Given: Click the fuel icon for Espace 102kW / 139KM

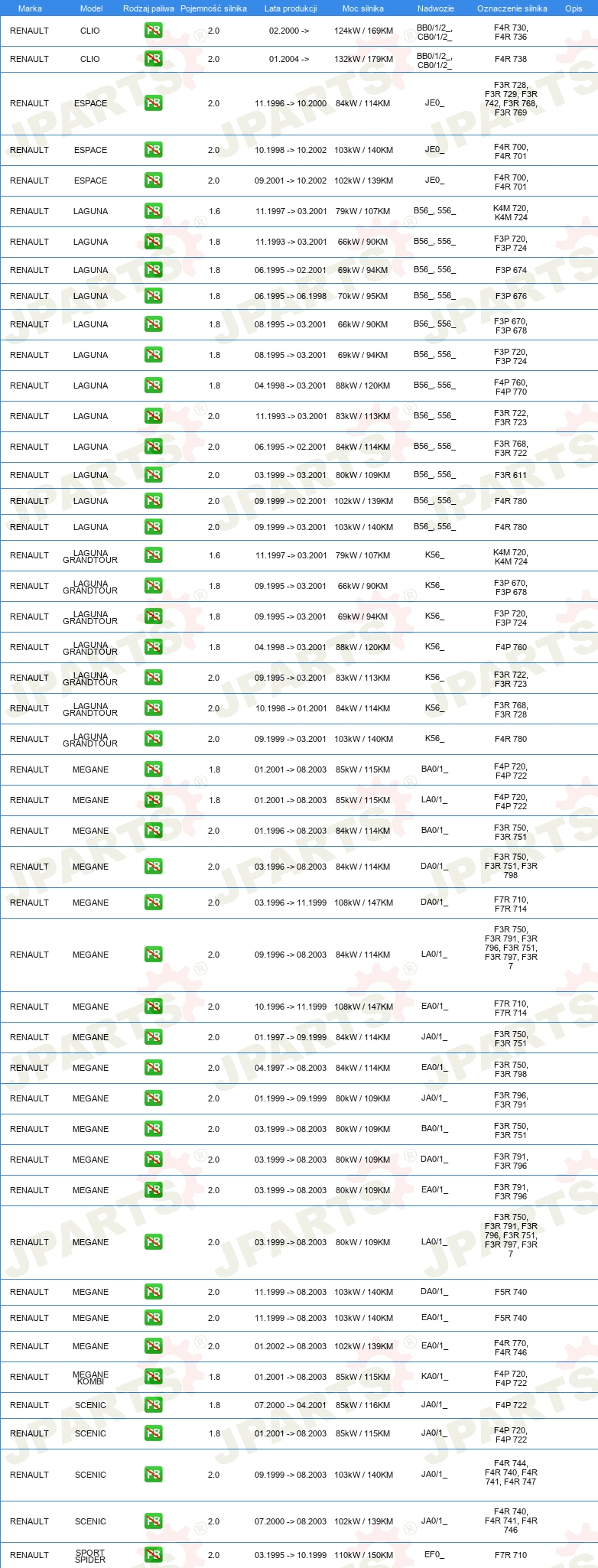Looking at the screenshot, I should (x=153, y=181).
